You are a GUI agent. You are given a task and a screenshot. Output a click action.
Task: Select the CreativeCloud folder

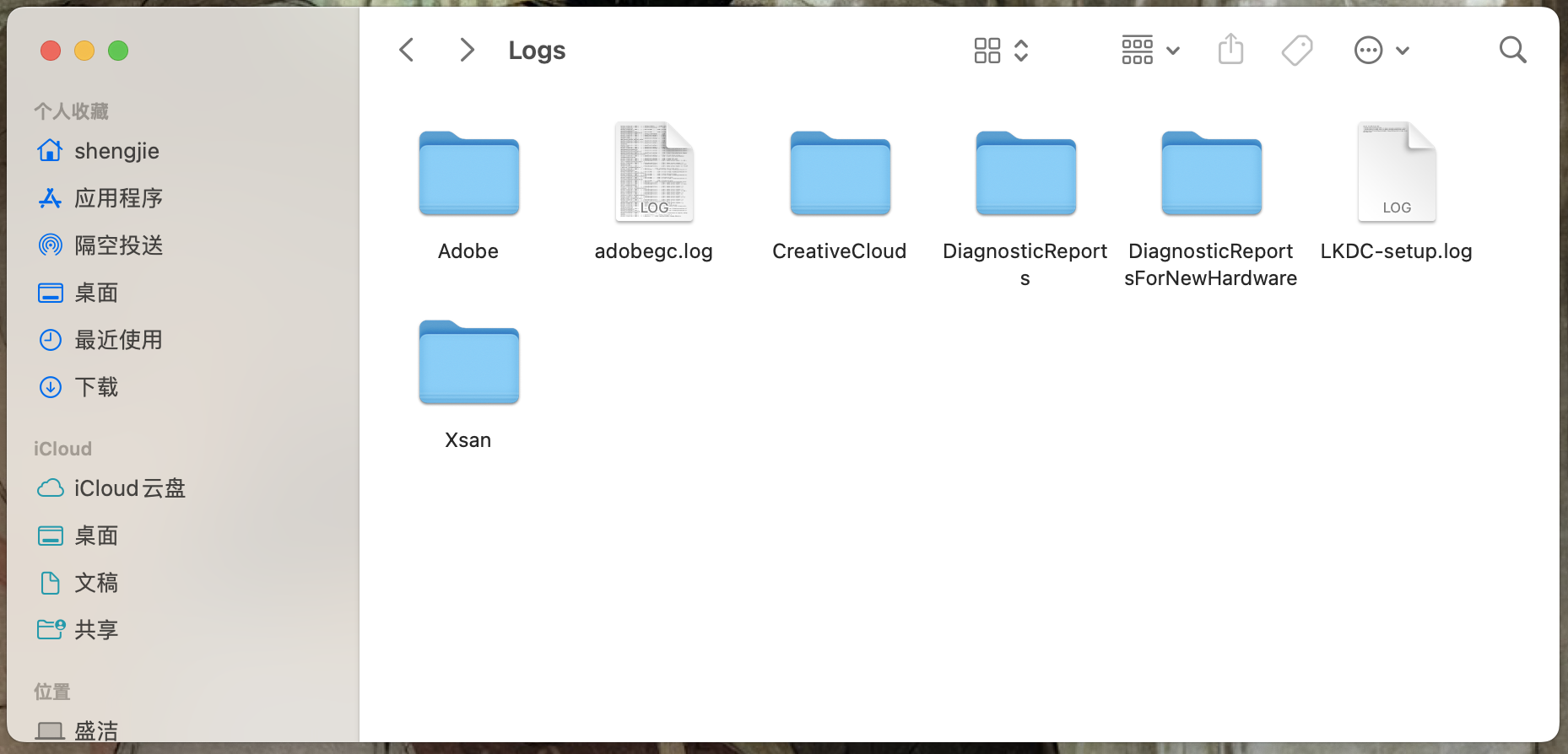tap(840, 173)
